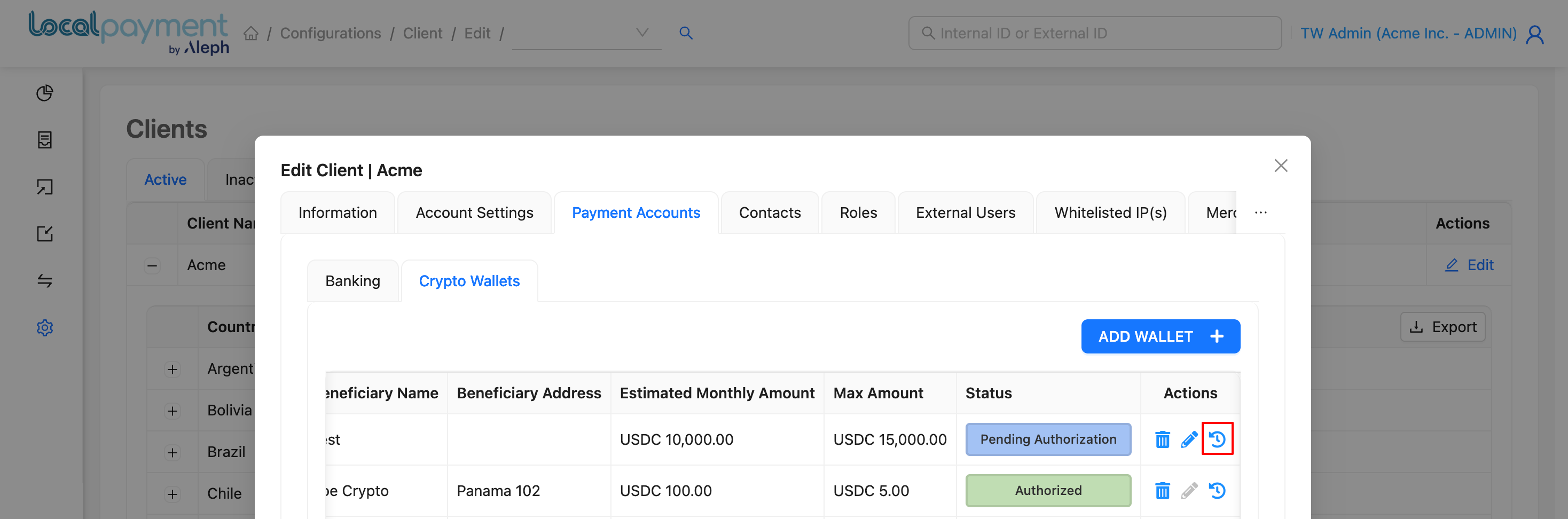Edit the Pending Authorization wallet with pencil icon
Screen dimensions: 1568x519
click(1189, 439)
